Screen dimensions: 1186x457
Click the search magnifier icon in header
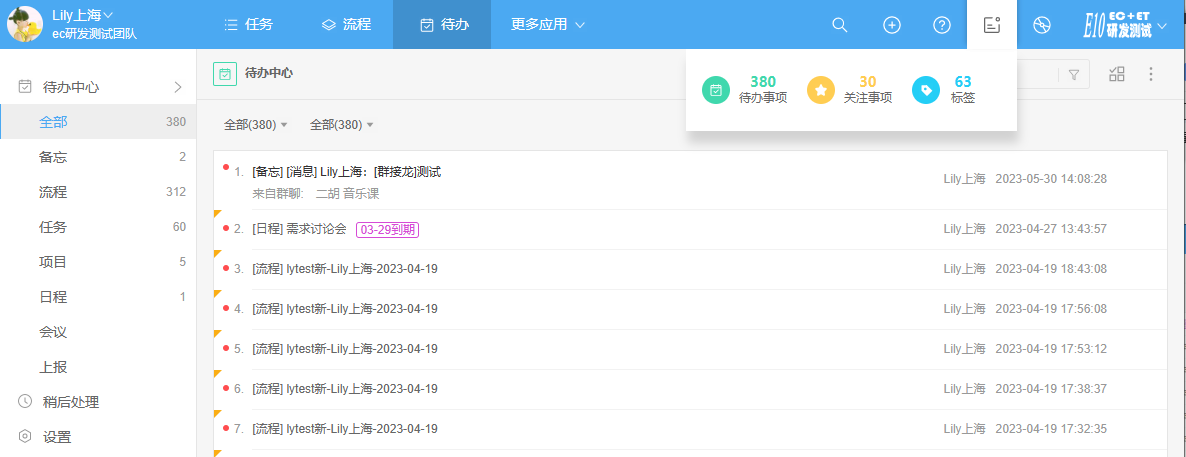click(x=840, y=25)
